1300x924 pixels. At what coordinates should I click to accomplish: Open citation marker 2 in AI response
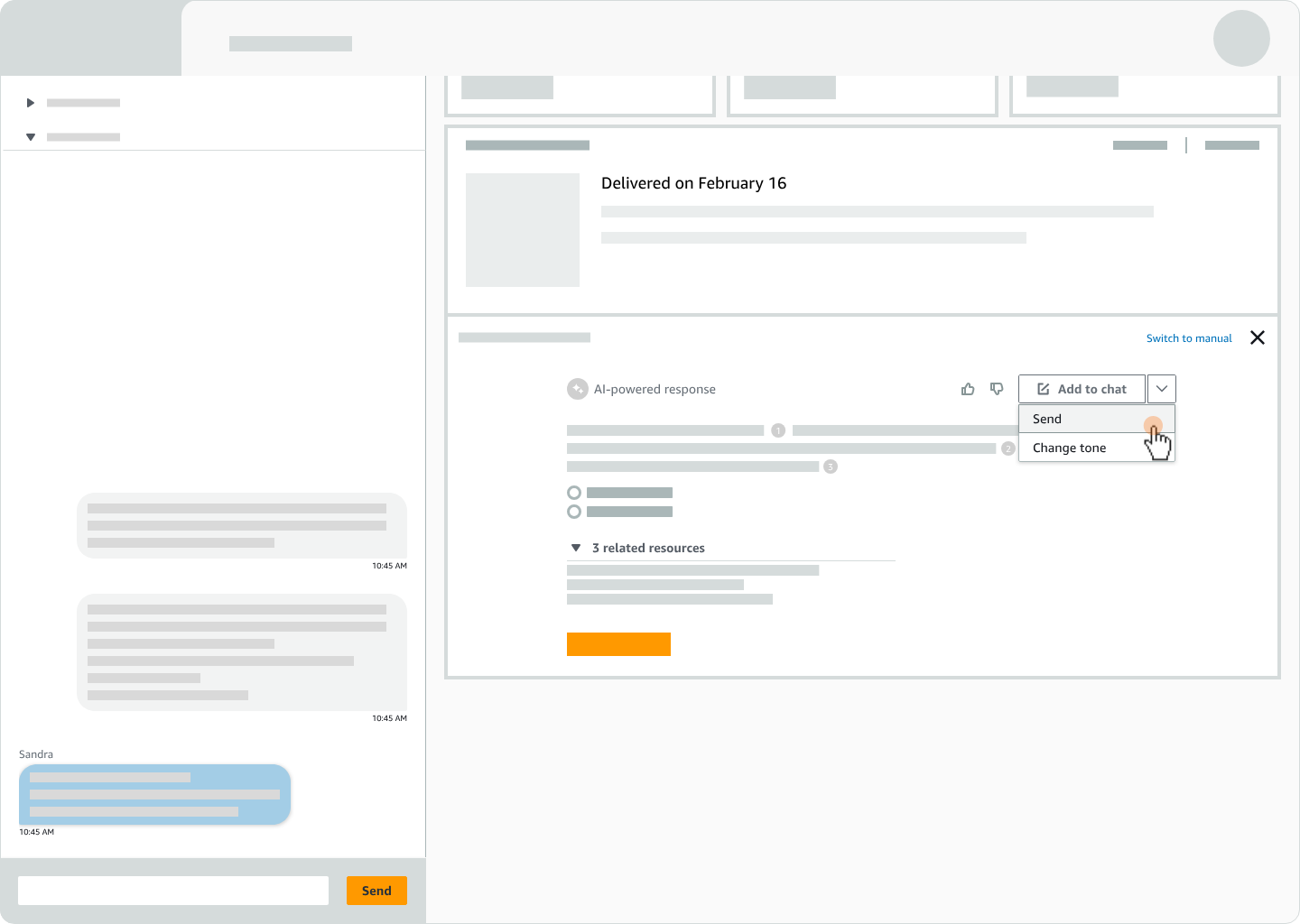click(1007, 448)
